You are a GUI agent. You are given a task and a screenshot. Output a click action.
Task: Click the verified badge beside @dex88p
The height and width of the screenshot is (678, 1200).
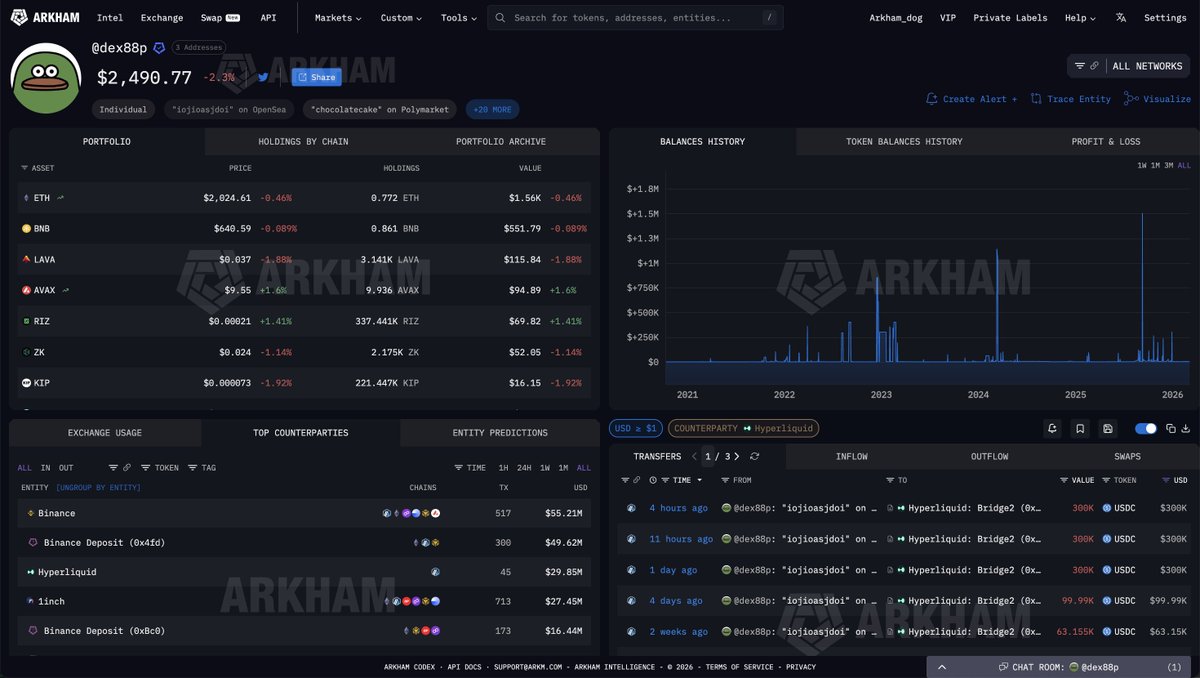point(158,47)
